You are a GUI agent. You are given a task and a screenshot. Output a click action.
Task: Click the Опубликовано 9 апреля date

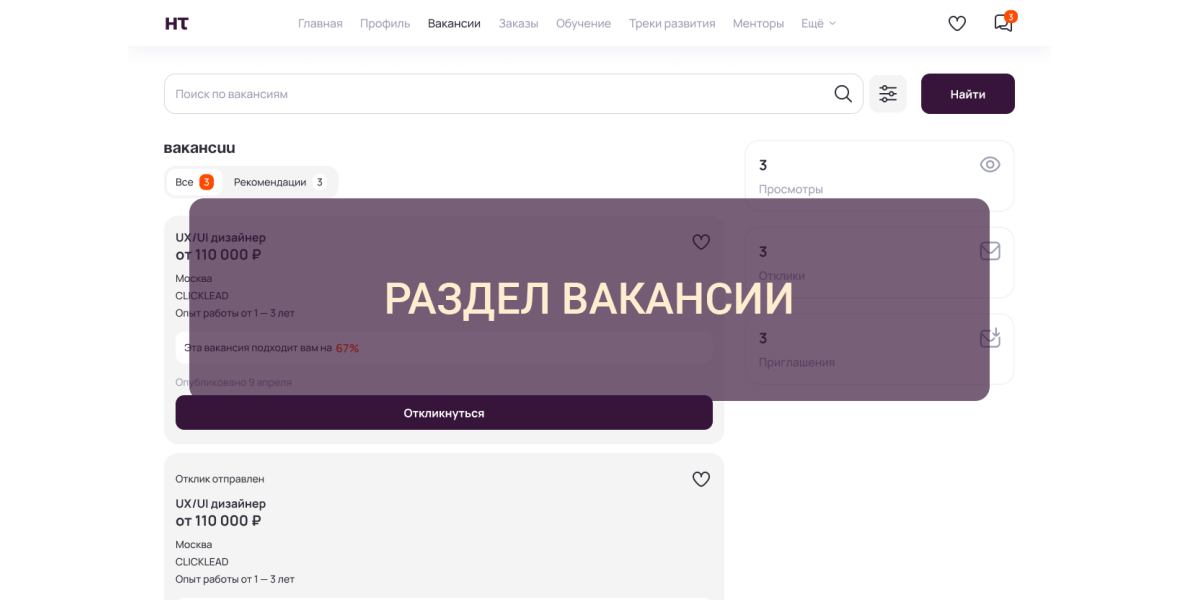coord(233,382)
